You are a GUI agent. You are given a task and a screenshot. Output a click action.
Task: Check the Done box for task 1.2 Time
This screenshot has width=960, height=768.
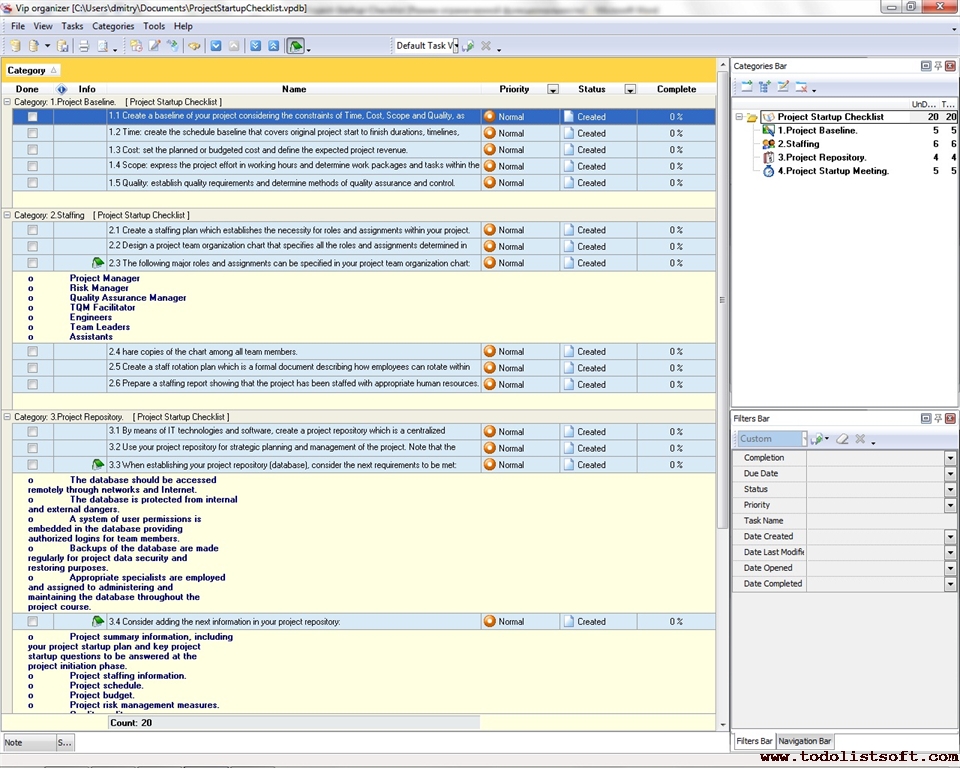pos(33,133)
